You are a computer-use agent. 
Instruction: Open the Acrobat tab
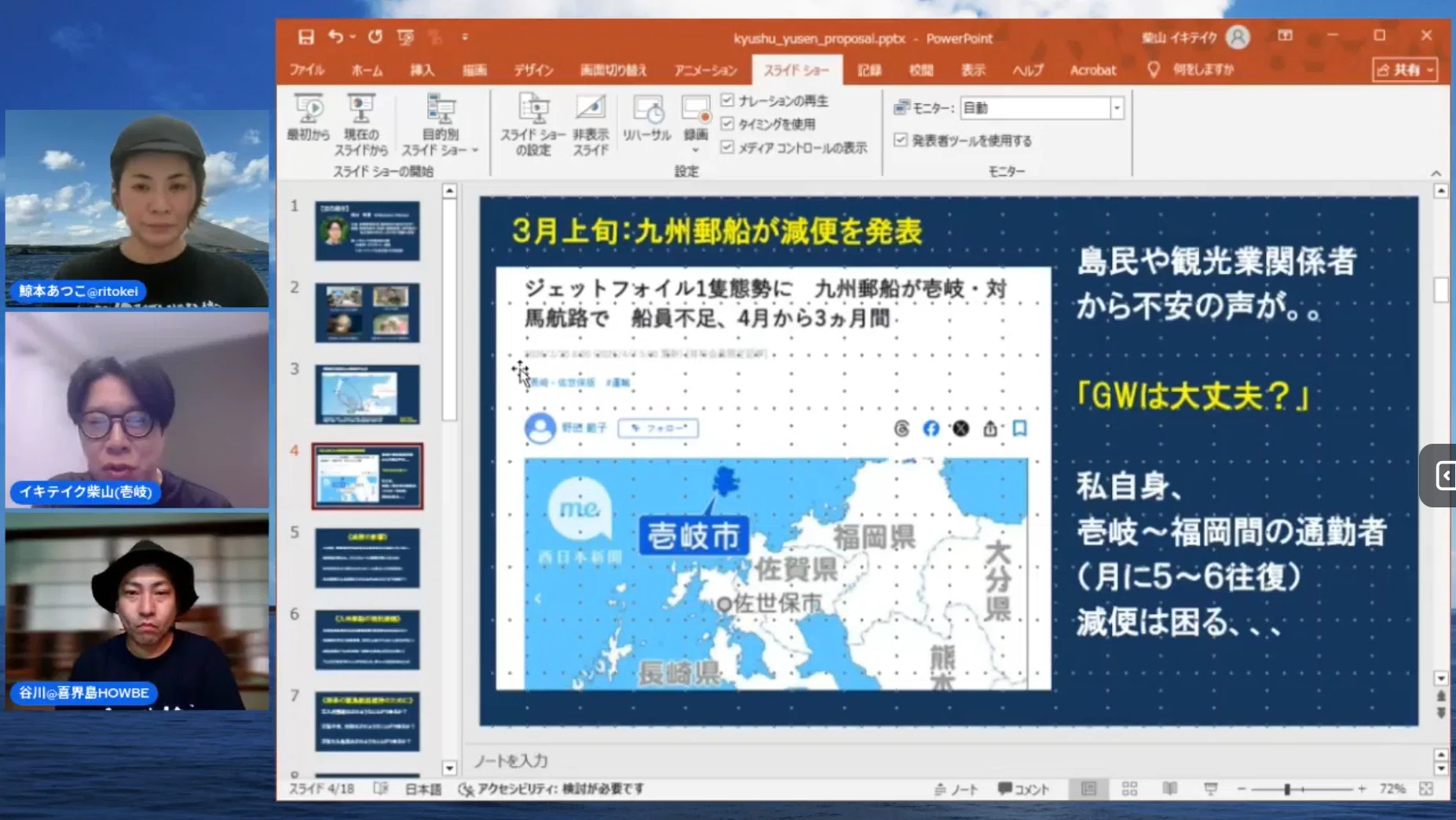1092,70
